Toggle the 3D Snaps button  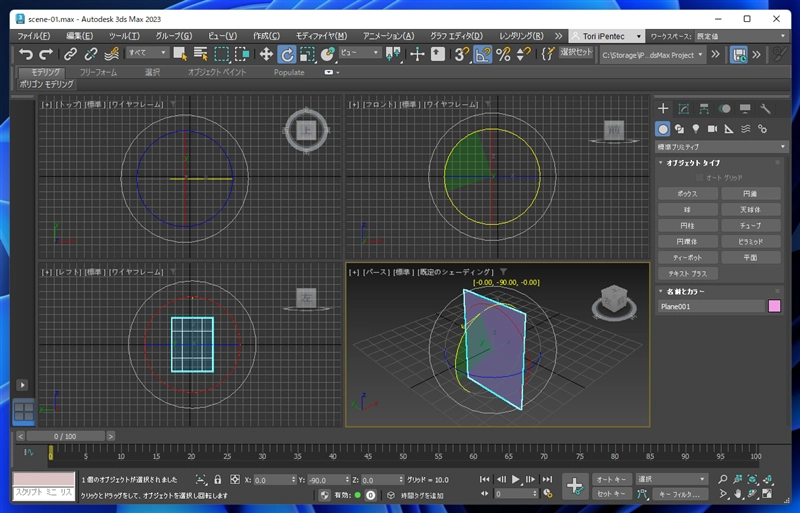click(x=461, y=54)
